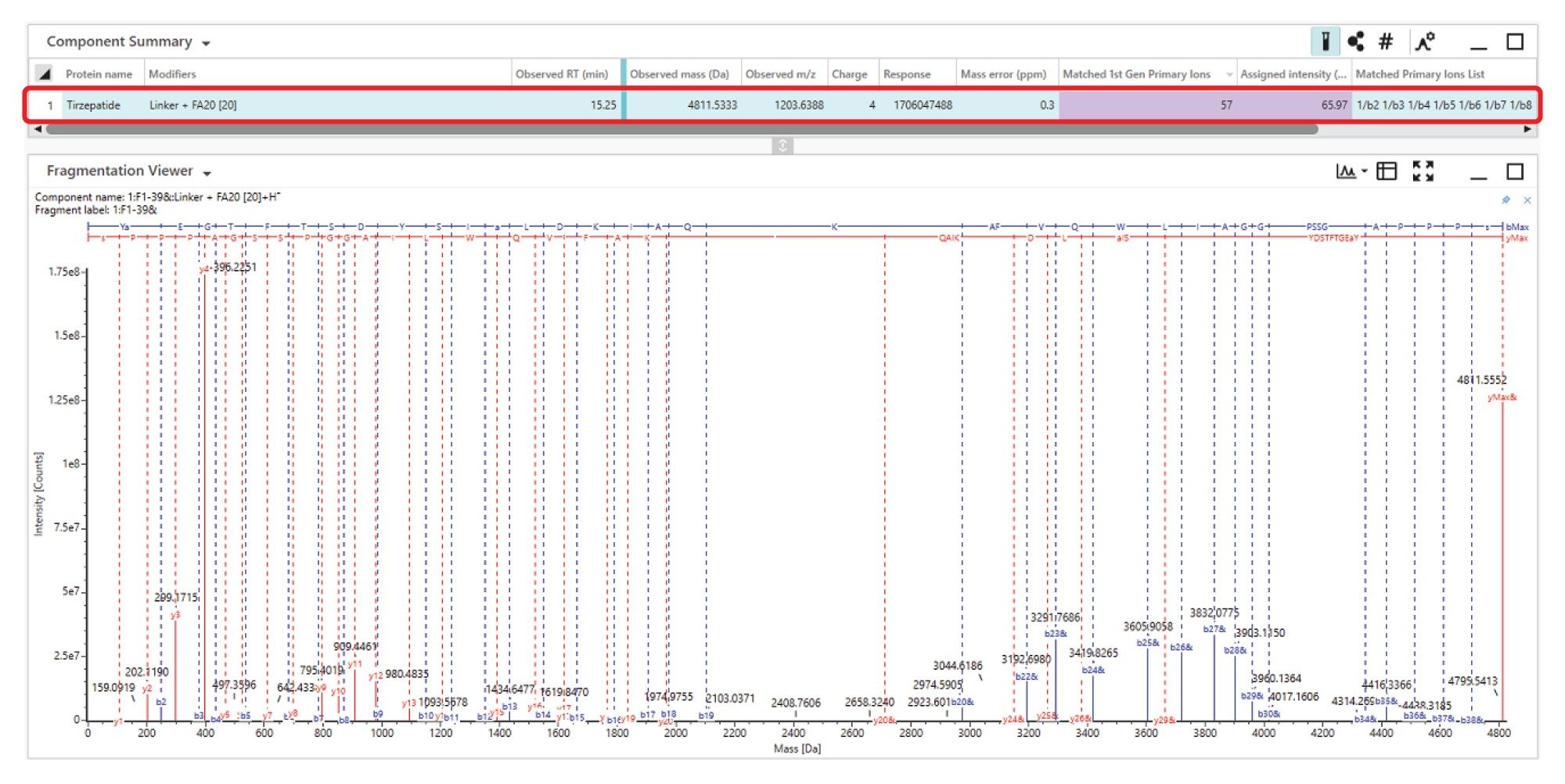Maximize the Component Summary panel

coord(1515,41)
